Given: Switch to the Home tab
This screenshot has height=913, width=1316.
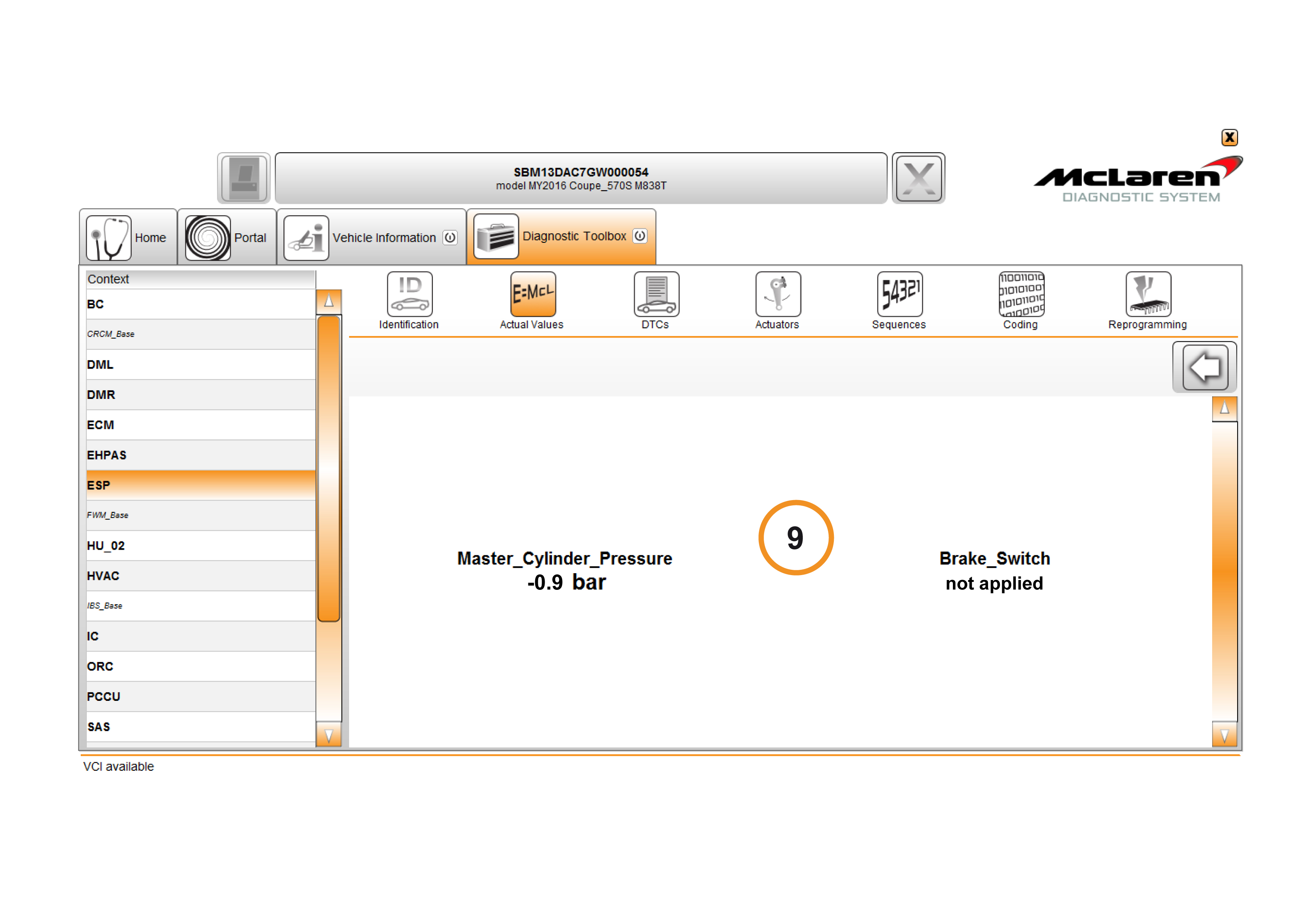Looking at the screenshot, I should [x=129, y=238].
